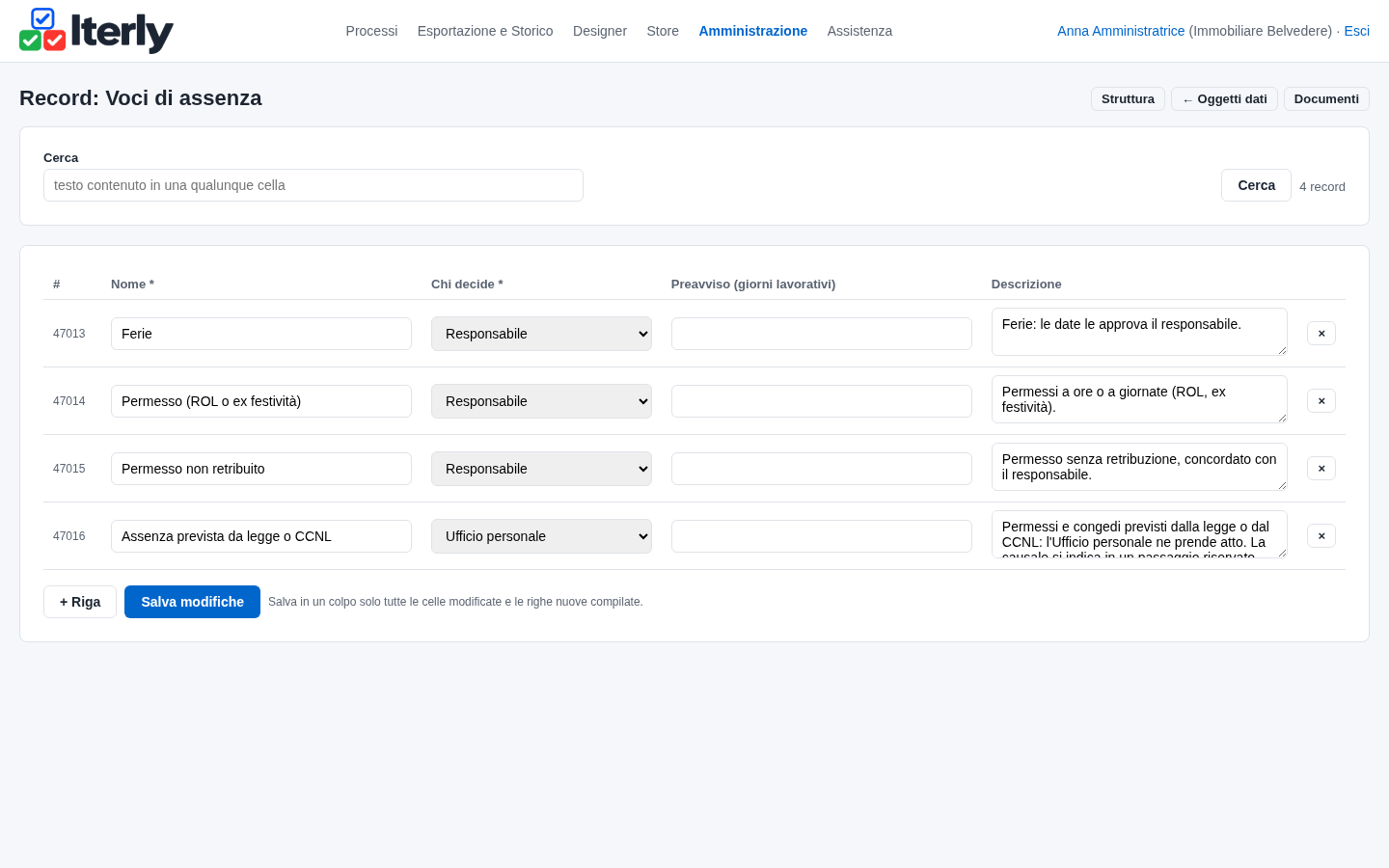Screen dimensions: 1389x868
Task: Delete the Ferie row
Action: click(1321, 333)
